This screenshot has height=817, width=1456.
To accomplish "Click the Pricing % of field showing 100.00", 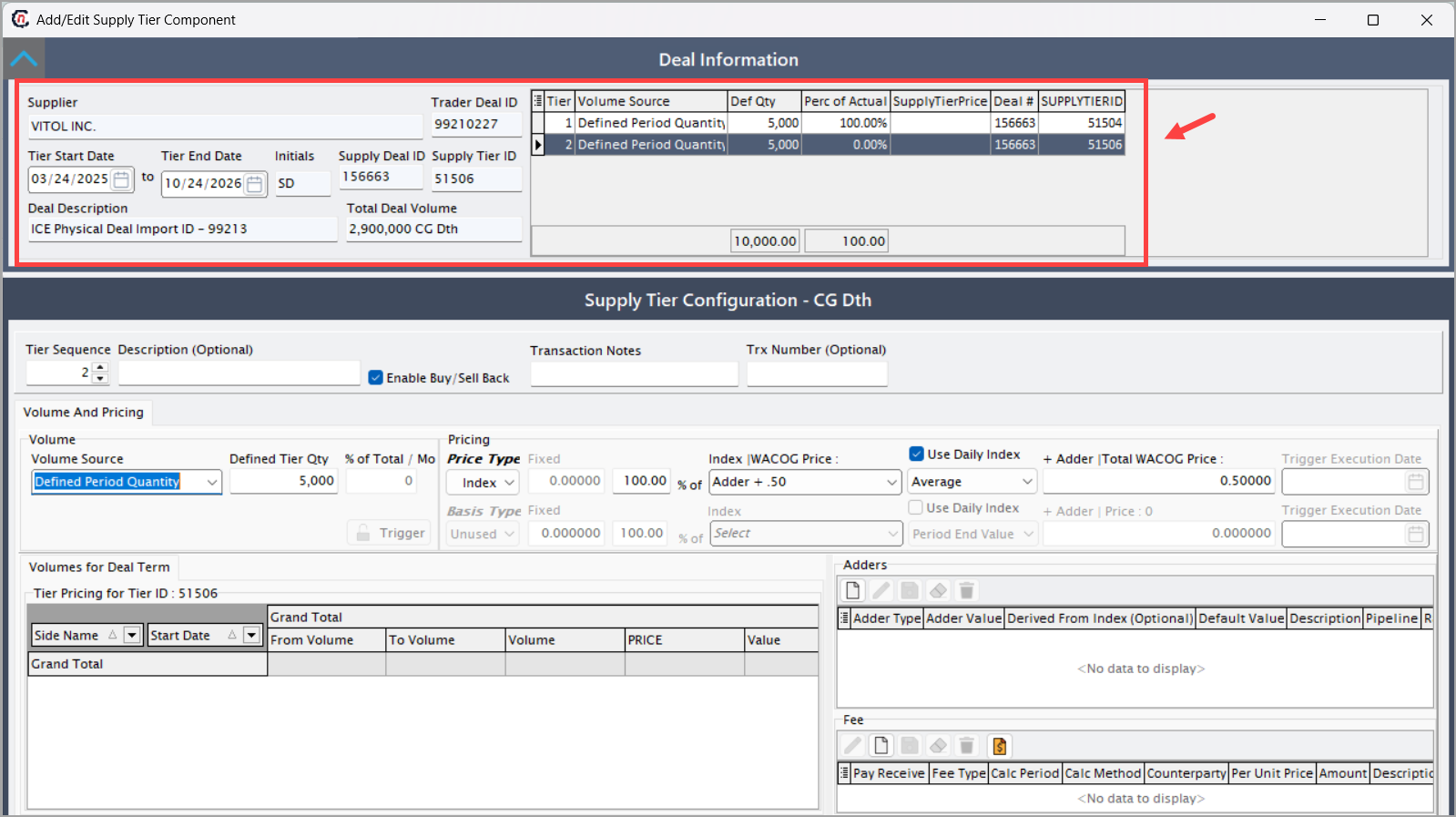I will (x=643, y=481).
